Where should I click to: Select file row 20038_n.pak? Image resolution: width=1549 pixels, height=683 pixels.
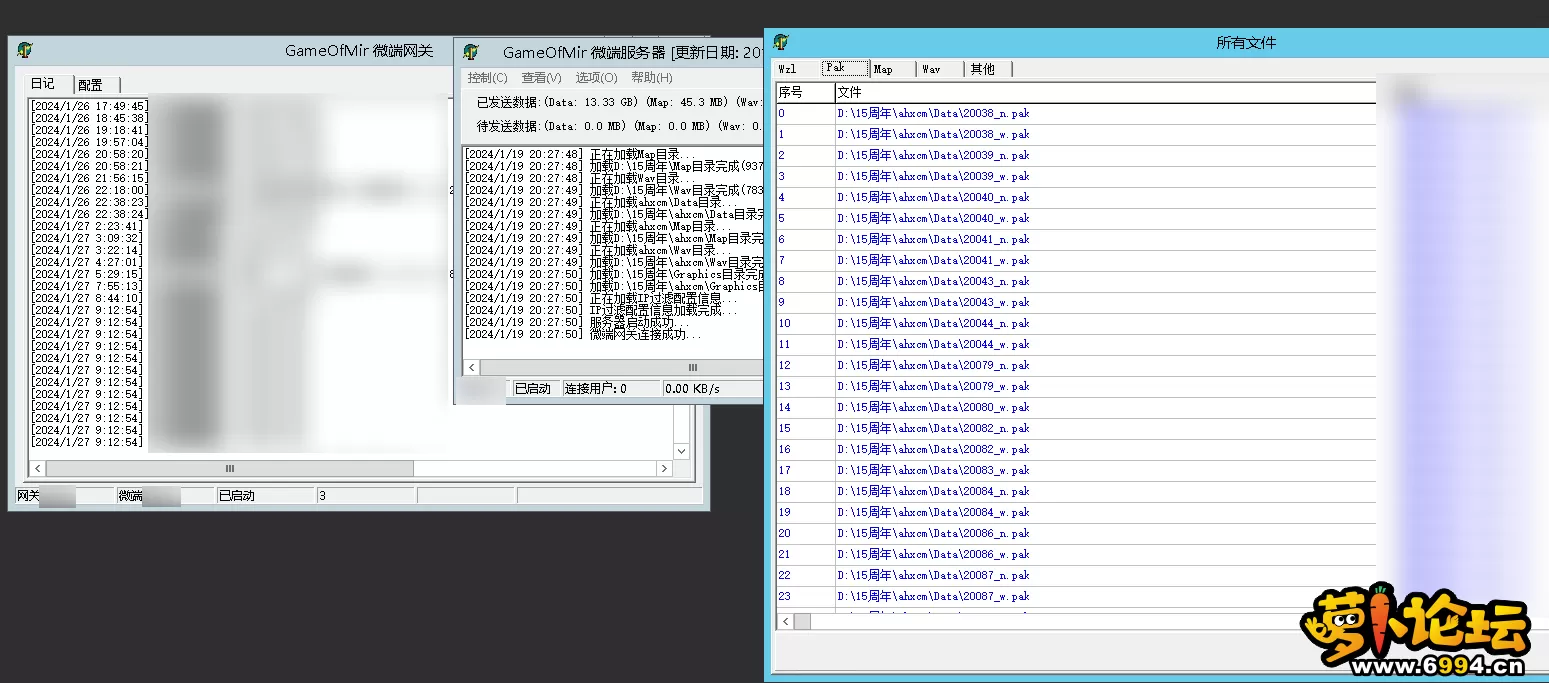coord(1076,114)
